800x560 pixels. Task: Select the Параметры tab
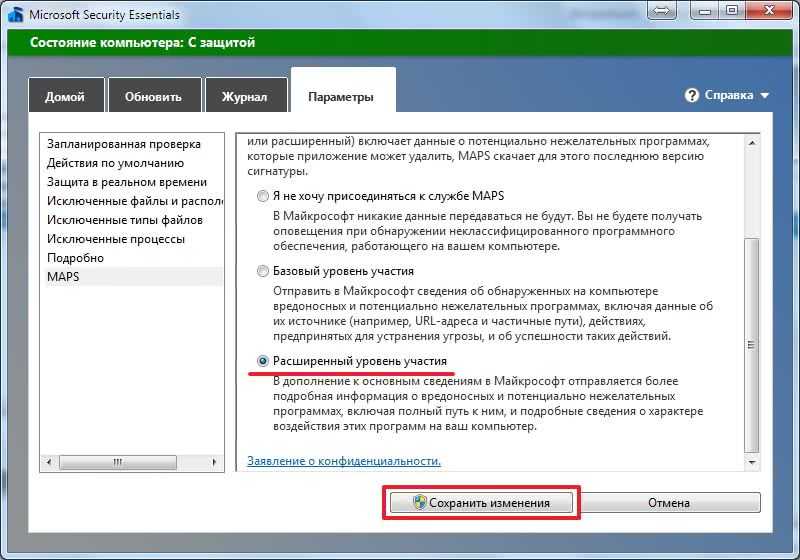point(343,91)
